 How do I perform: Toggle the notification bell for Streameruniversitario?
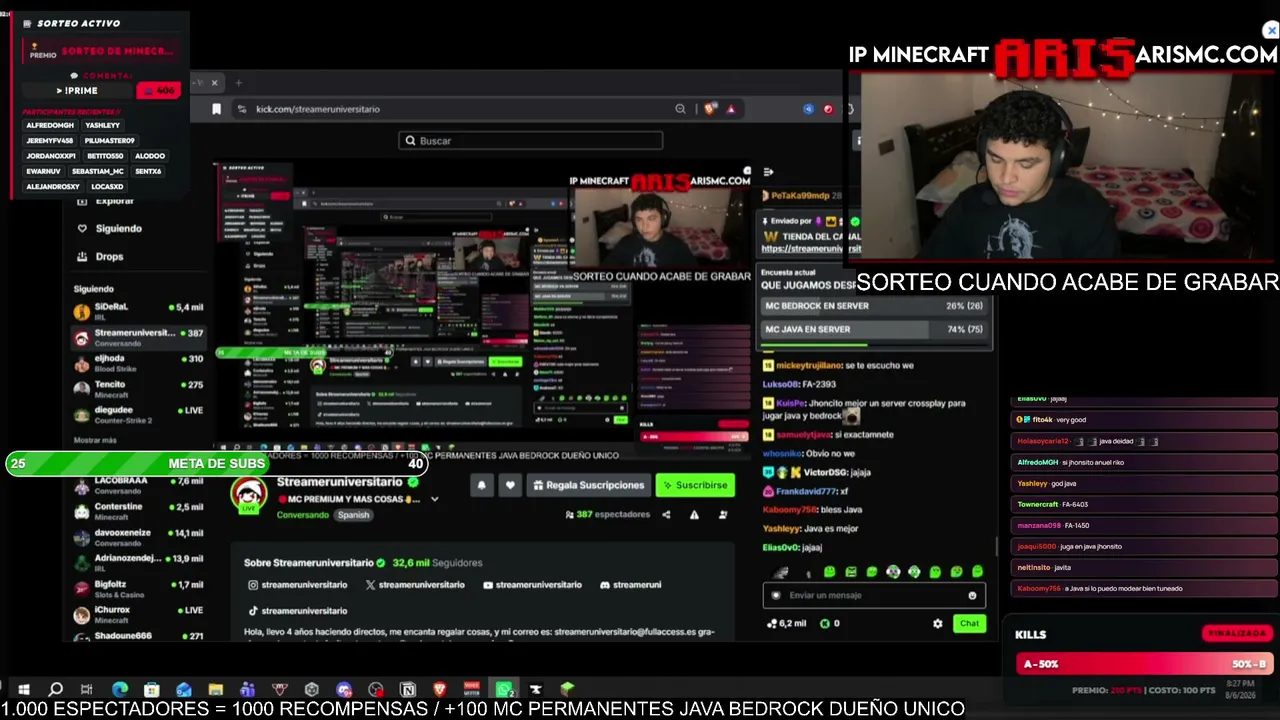(x=481, y=485)
